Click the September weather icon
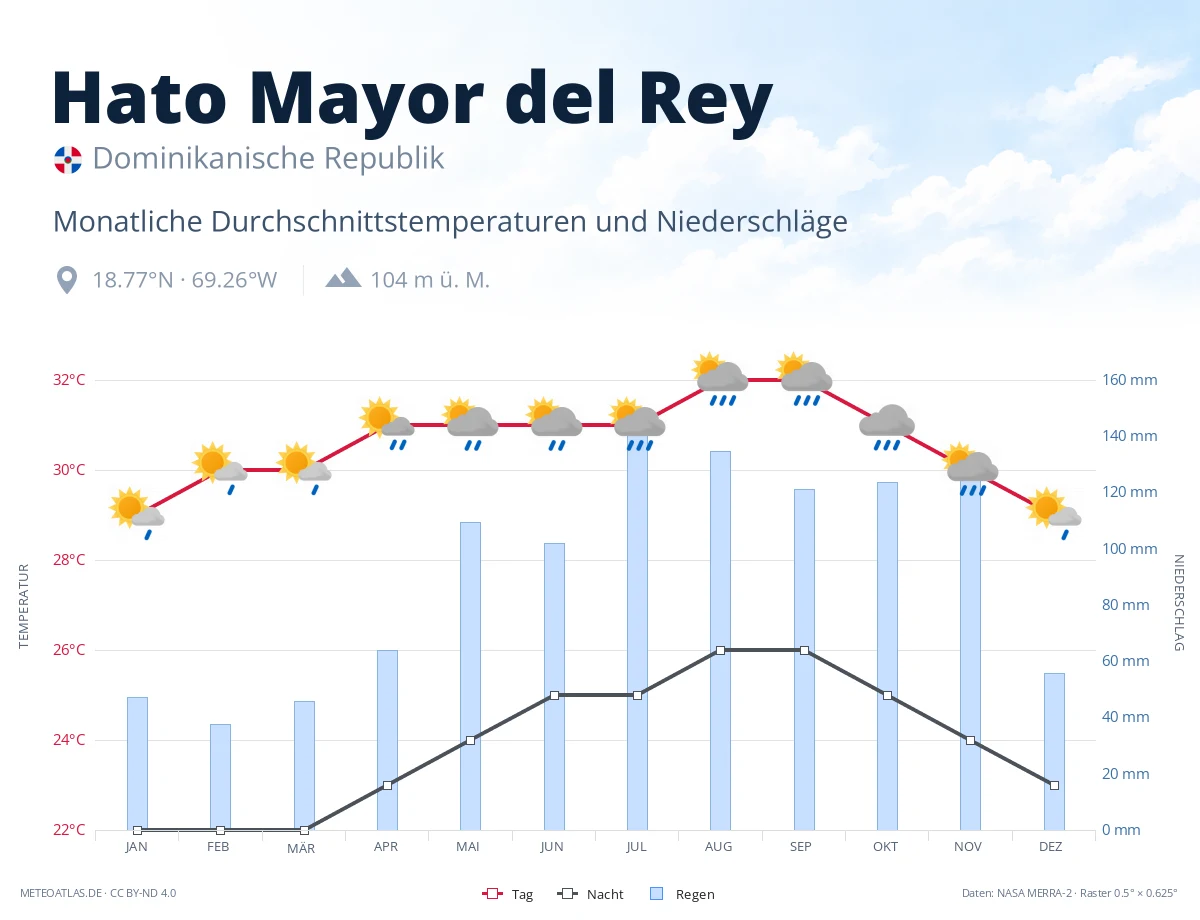This screenshot has height=920, width=1200. pos(804,379)
